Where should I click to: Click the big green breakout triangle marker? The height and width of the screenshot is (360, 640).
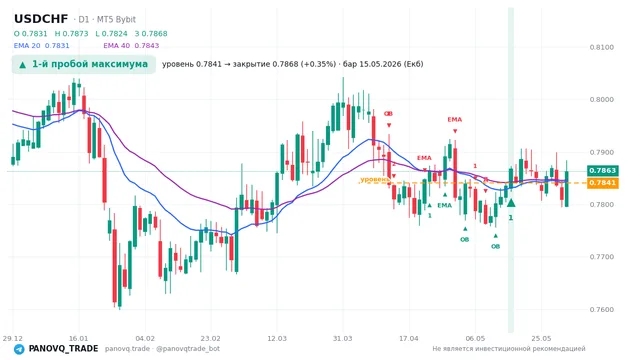tap(511, 202)
